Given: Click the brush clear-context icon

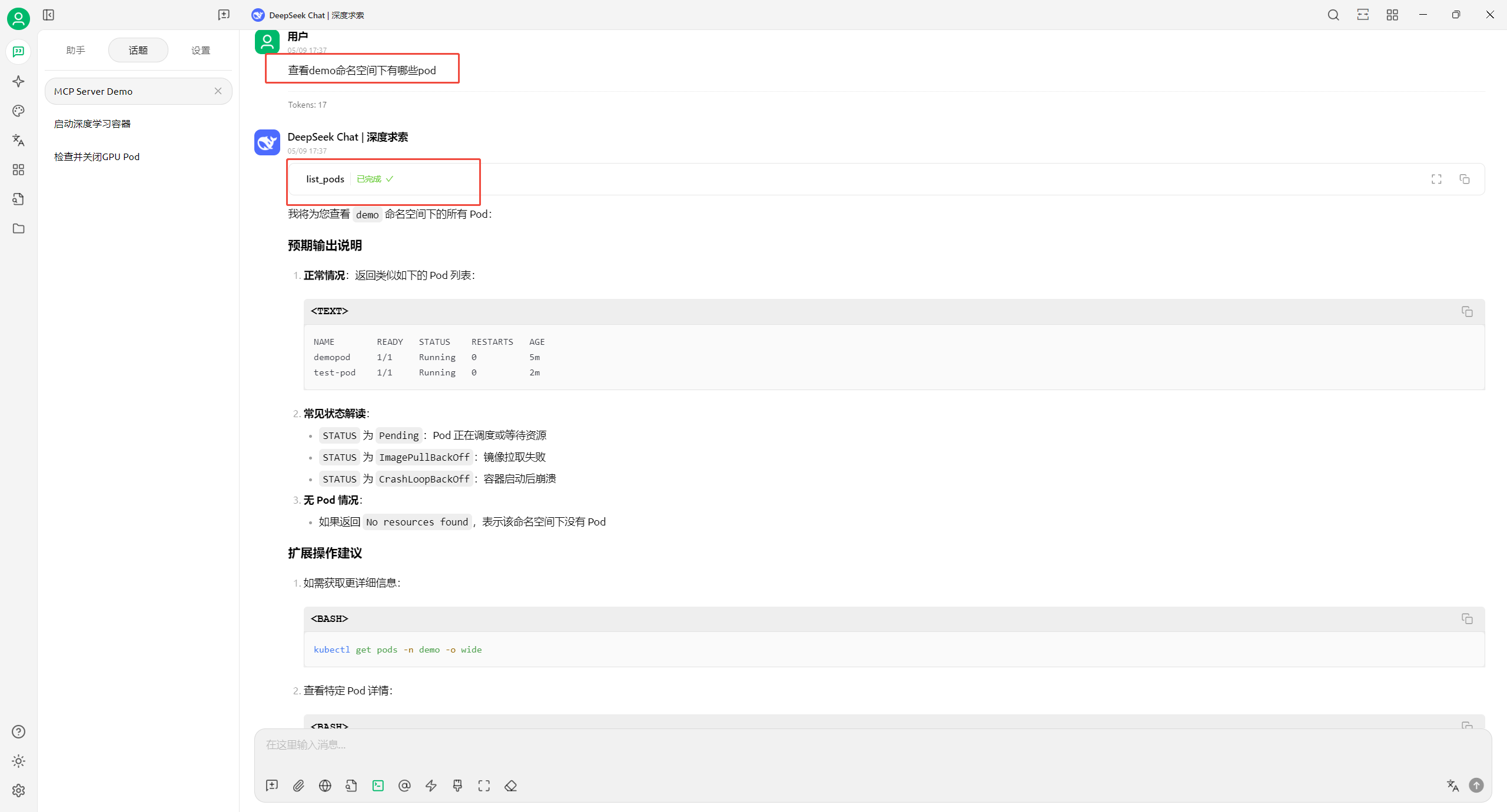Looking at the screenshot, I should tap(457, 786).
